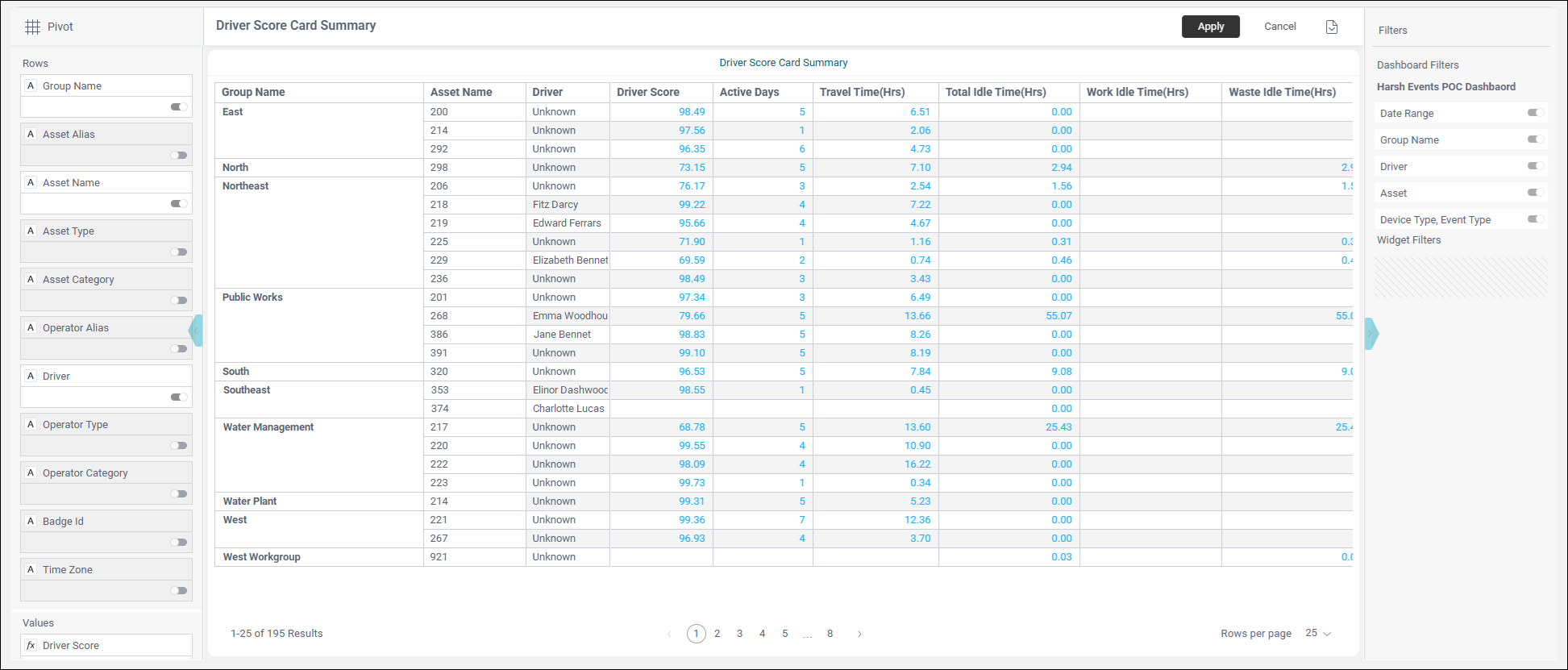The height and width of the screenshot is (670, 1568).
Task: Toggle the Time Zone row switch
Action: pos(179,590)
